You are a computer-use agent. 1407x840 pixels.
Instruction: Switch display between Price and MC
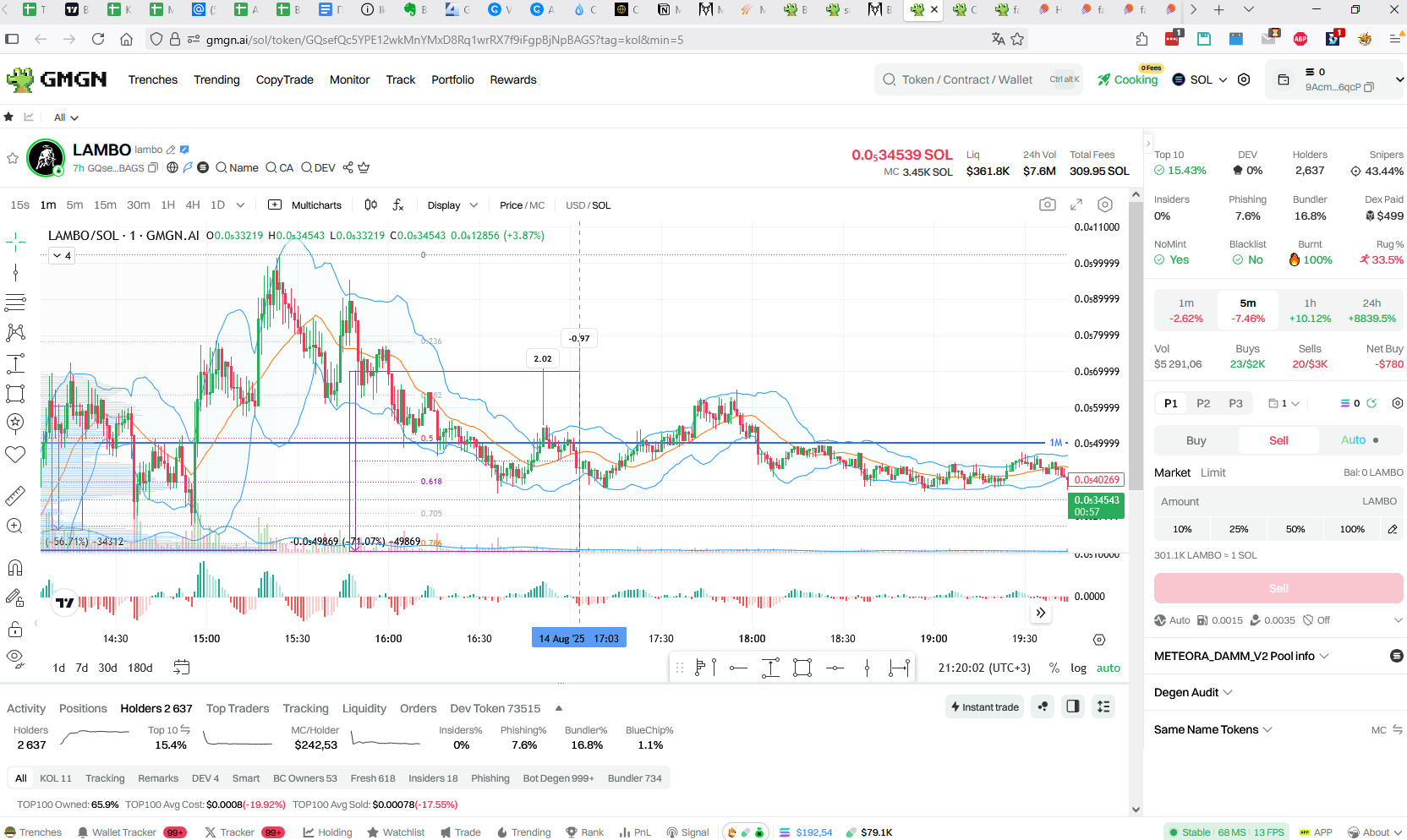(522, 205)
